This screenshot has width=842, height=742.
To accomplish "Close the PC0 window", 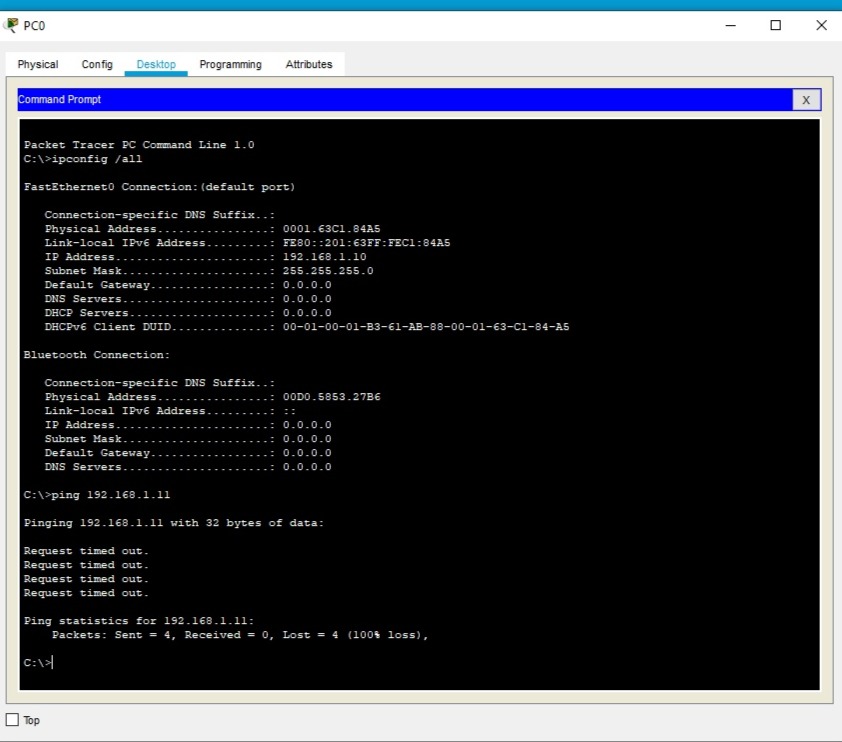I will (821, 25).
